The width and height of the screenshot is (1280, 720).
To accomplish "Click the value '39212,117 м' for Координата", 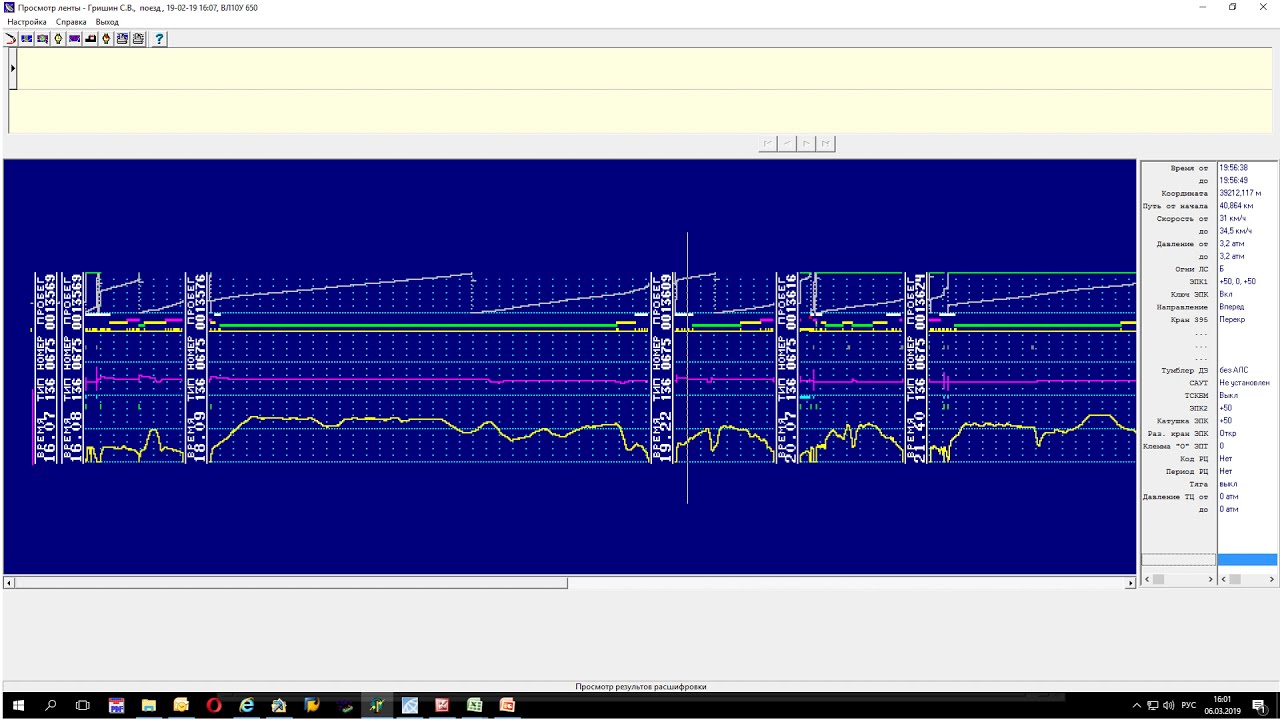I will click(1240, 193).
